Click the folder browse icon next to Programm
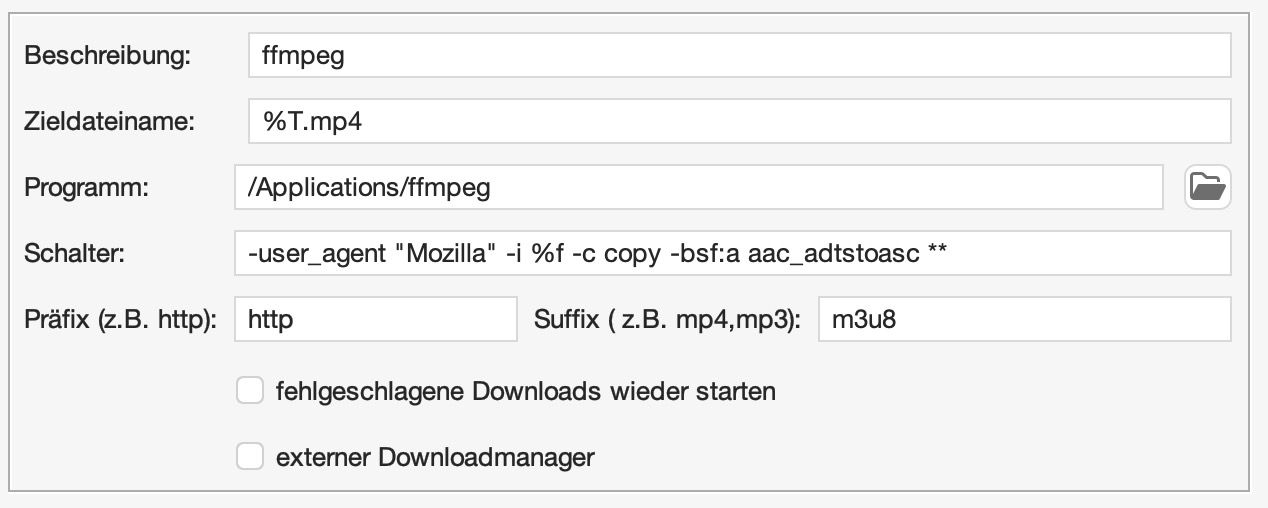Image resolution: width=1268 pixels, height=508 pixels. tap(1207, 187)
